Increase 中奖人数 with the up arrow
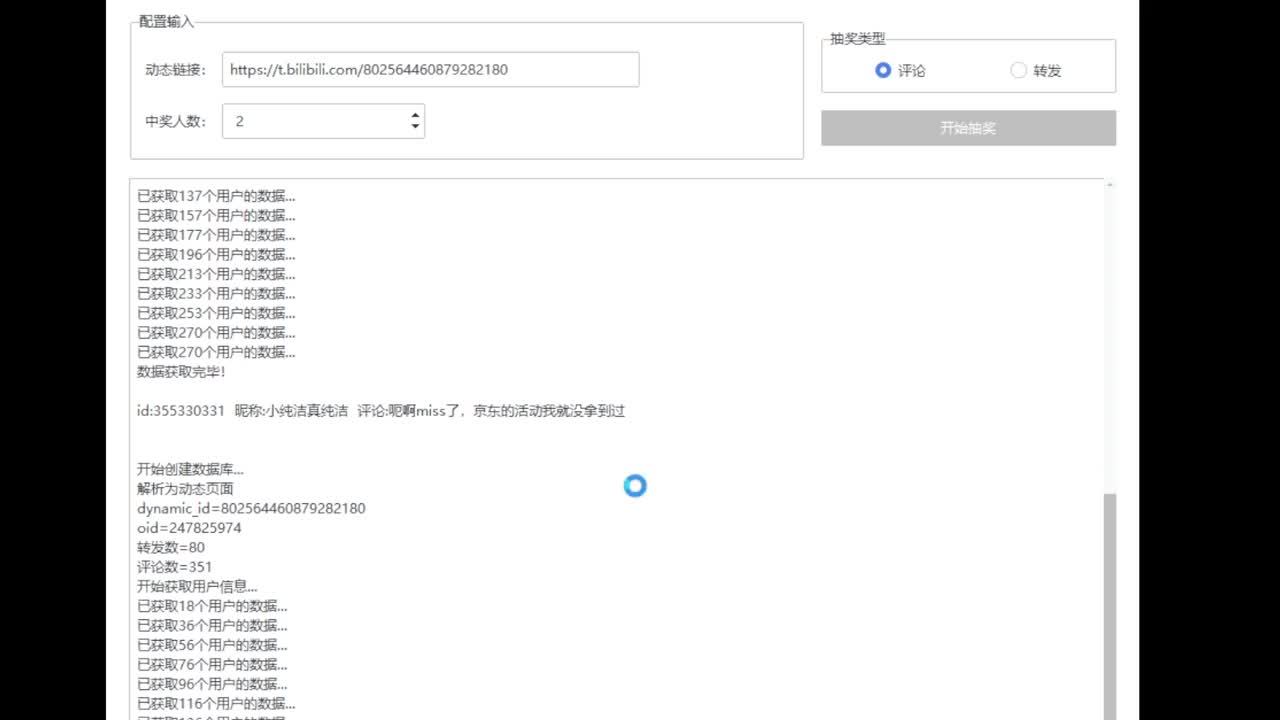 pos(415,115)
